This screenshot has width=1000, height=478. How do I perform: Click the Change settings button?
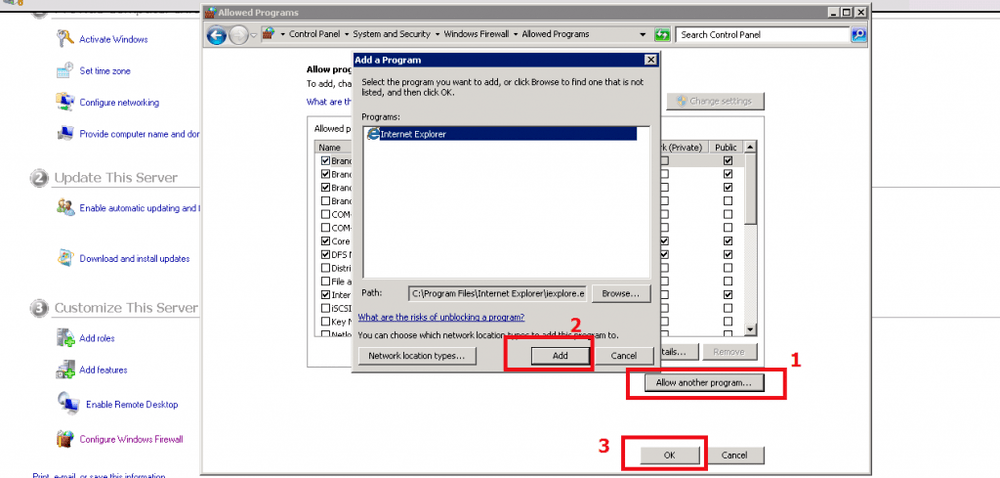(x=715, y=101)
